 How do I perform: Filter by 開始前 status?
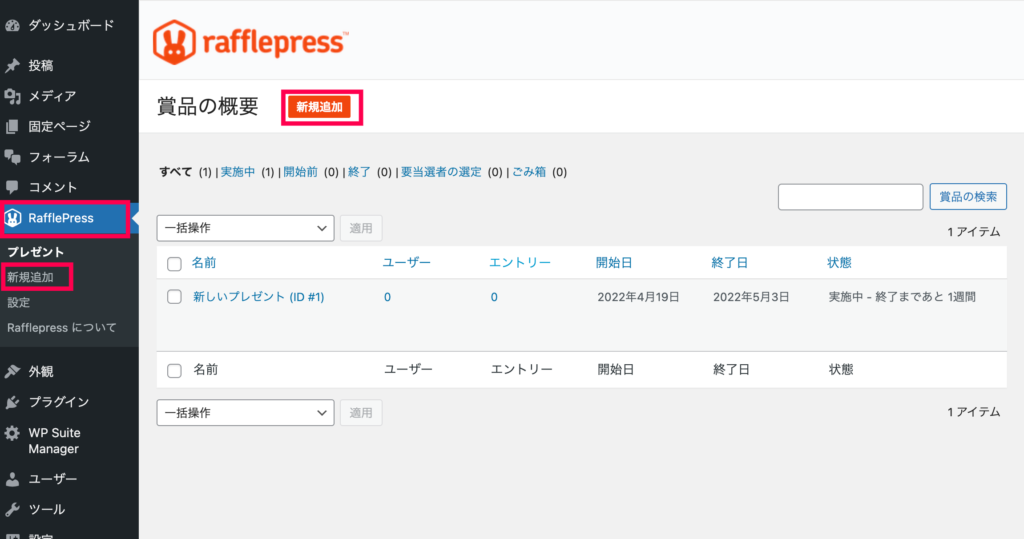[300, 172]
